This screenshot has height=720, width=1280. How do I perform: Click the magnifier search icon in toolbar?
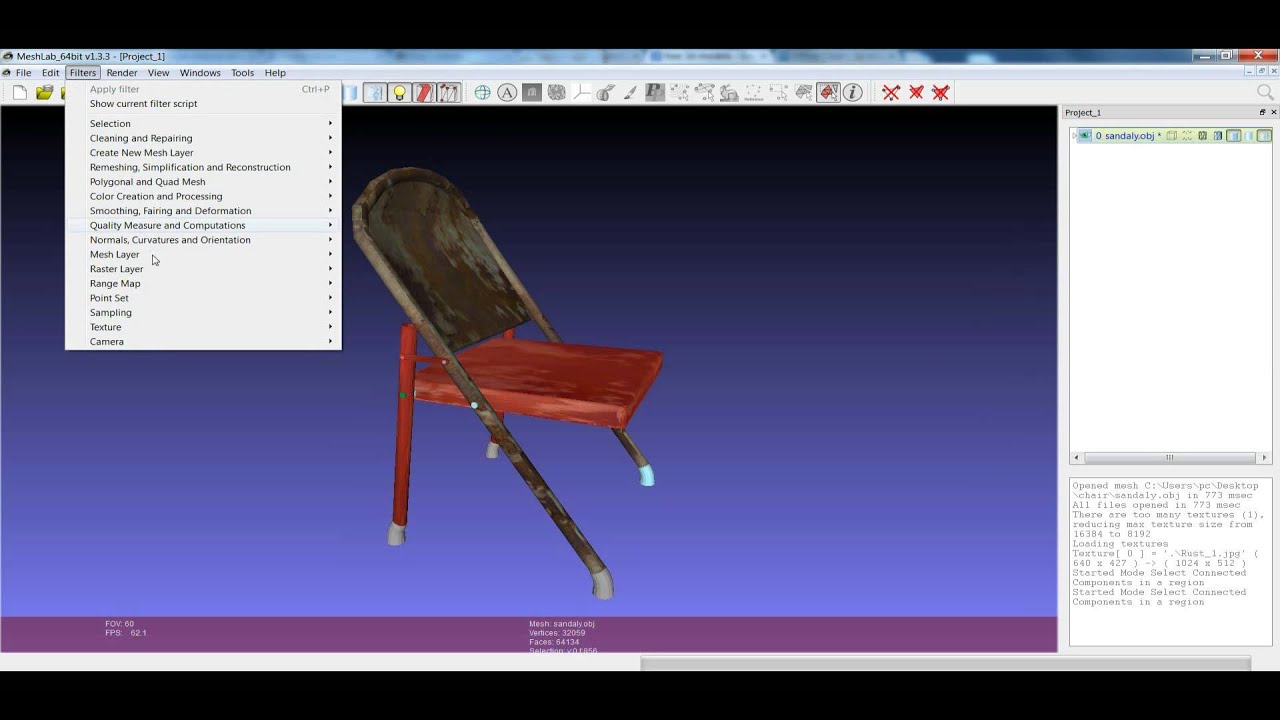[x=1265, y=92]
